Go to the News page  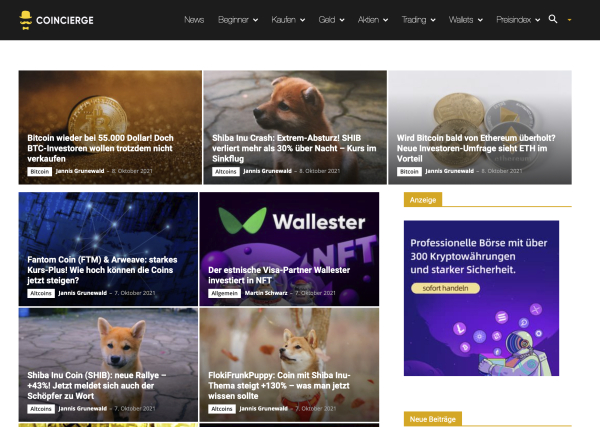coord(194,20)
